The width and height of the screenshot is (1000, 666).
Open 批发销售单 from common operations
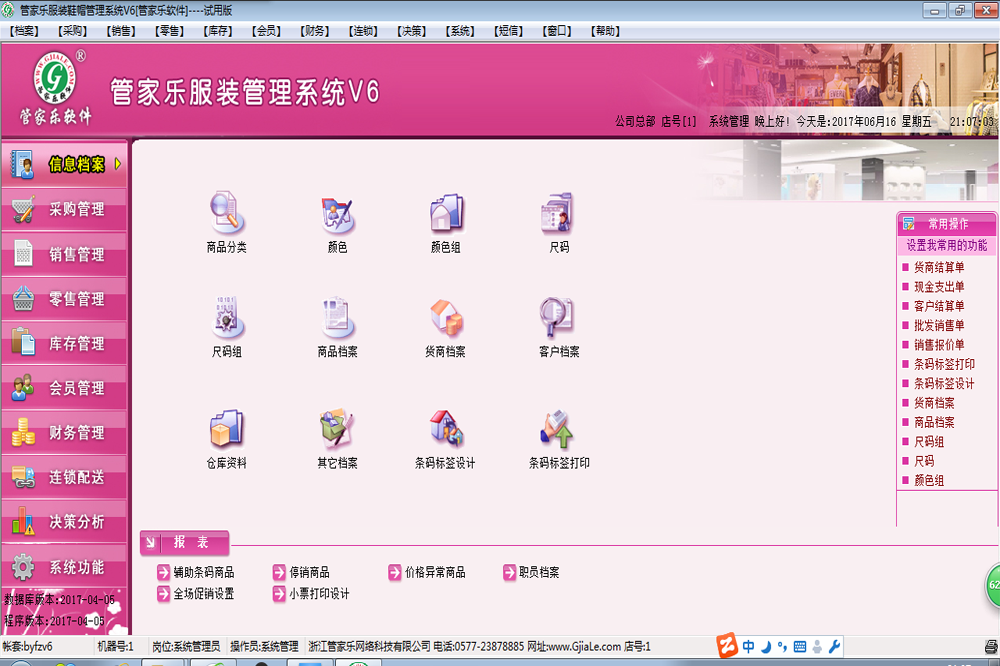[939, 325]
